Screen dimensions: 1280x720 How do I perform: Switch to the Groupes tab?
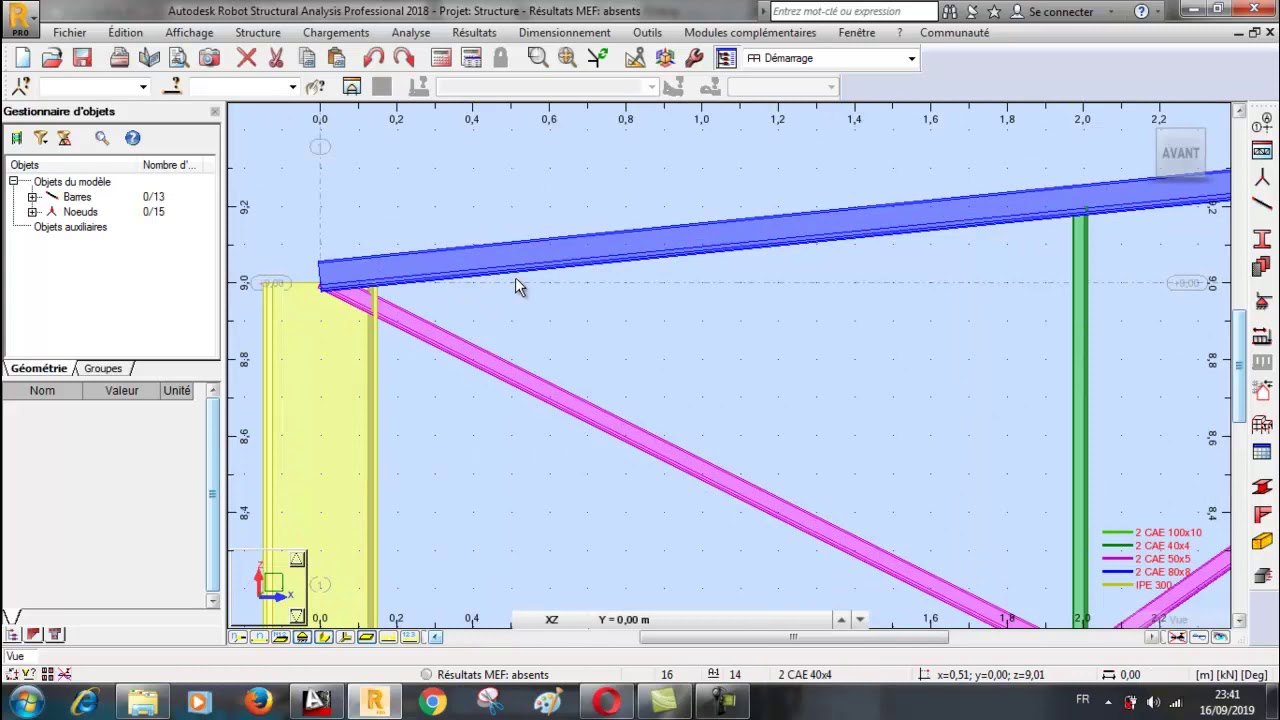click(x=102, y=368)
